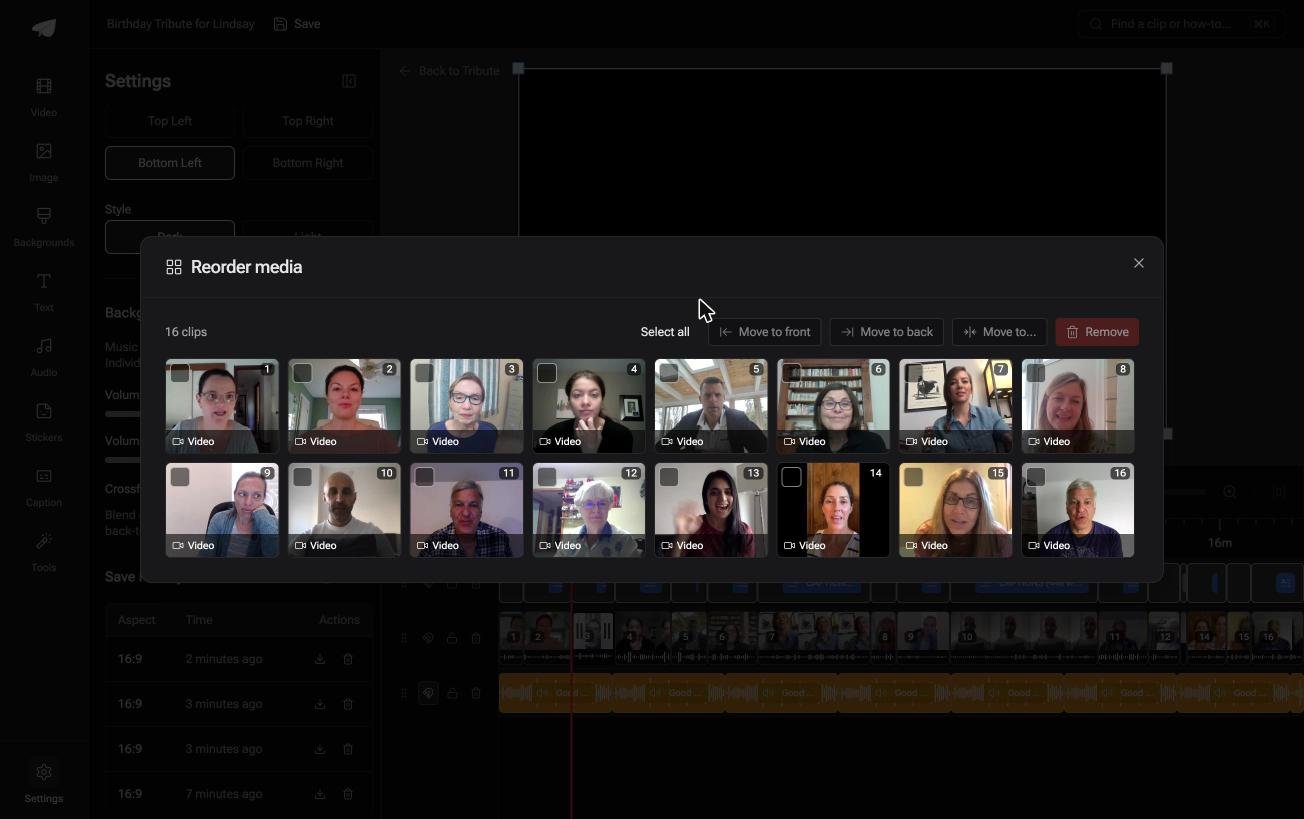This screenshot has height=819, width=1304.
Task: Click Move to back button
Action: coord(887,332)
